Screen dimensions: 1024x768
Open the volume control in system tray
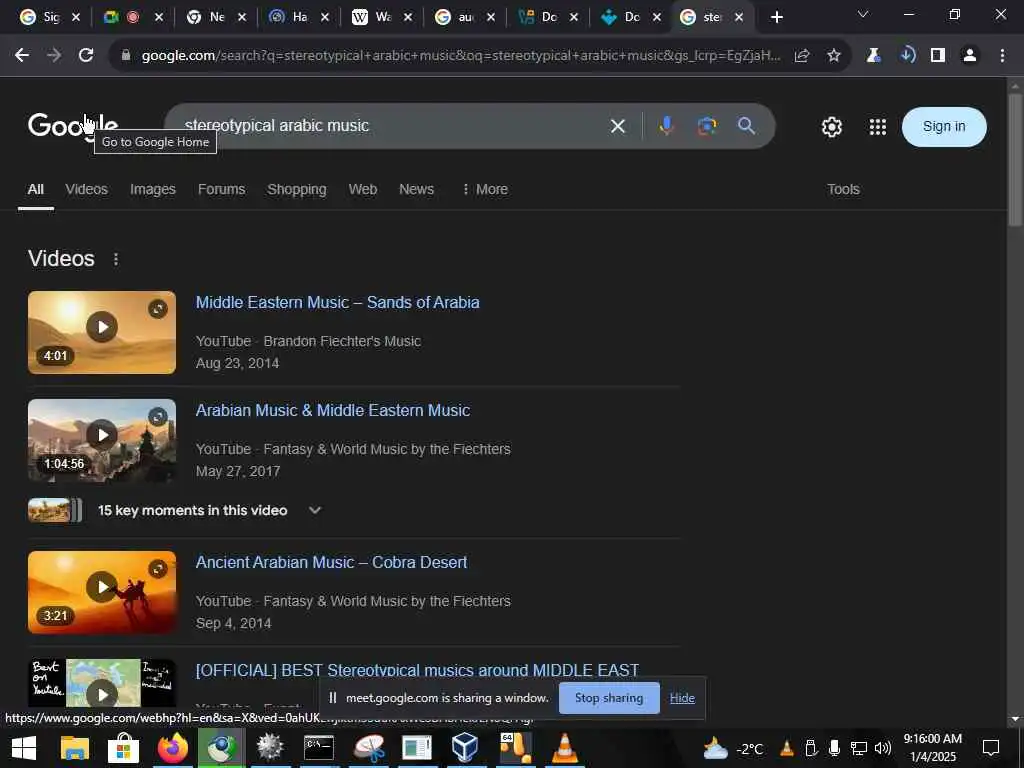882,748
